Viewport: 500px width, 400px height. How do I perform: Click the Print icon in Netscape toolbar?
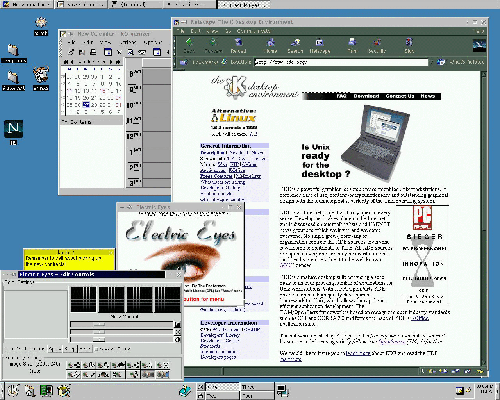coord(352,46)
